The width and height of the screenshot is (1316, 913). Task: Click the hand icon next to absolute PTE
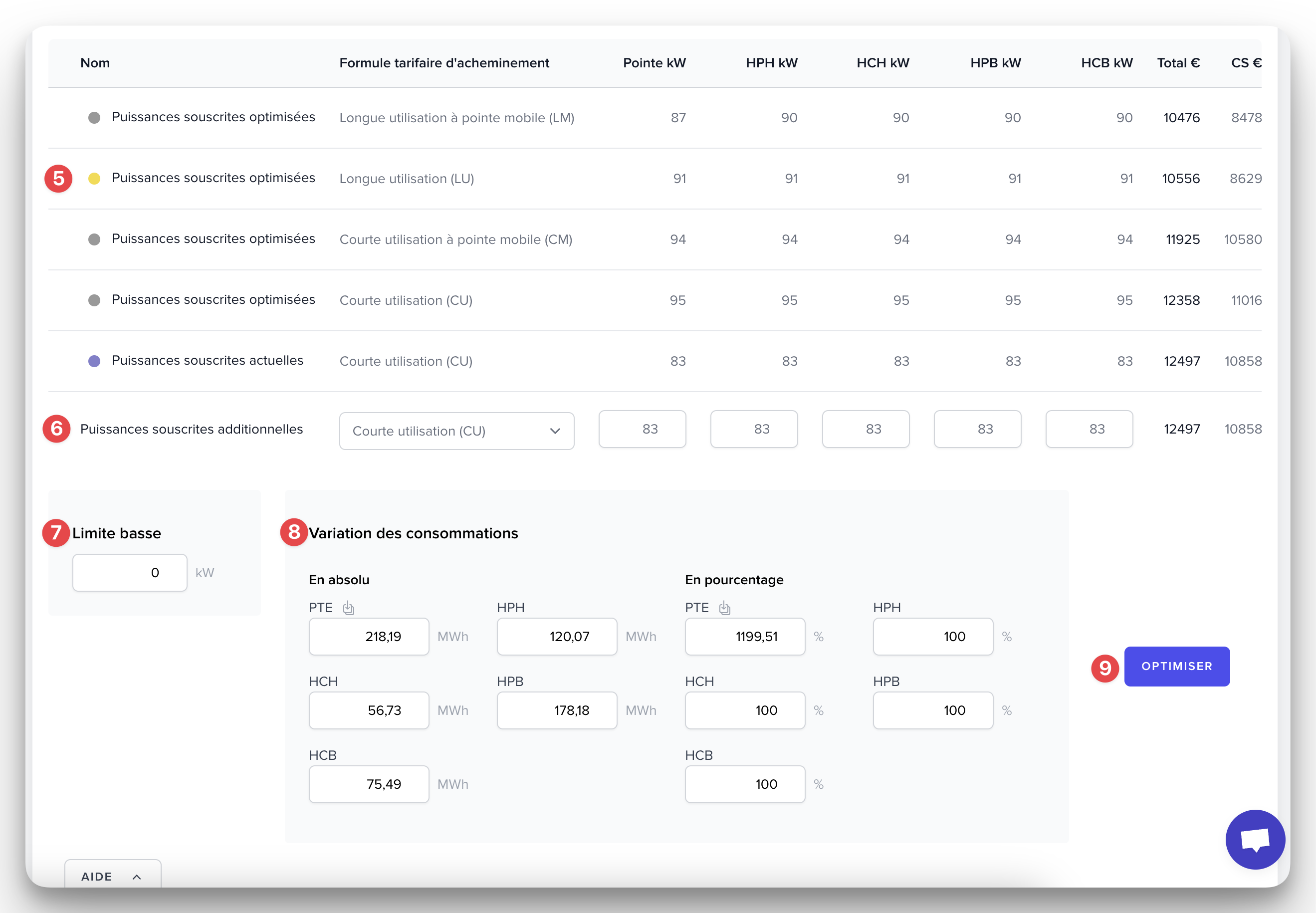coord(348,608)
